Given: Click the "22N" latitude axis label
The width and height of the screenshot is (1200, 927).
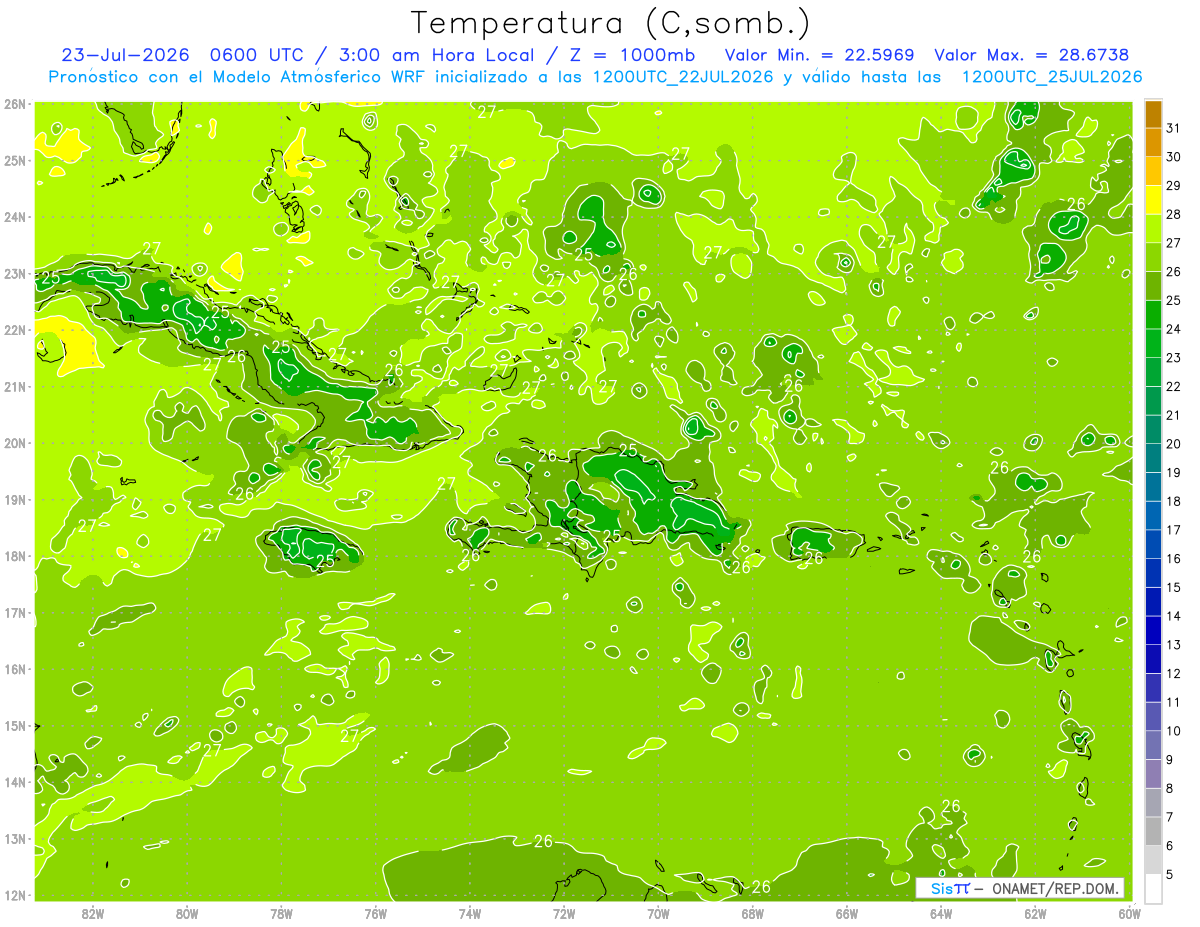Looking at the screenshot, I should coord(16,329).
